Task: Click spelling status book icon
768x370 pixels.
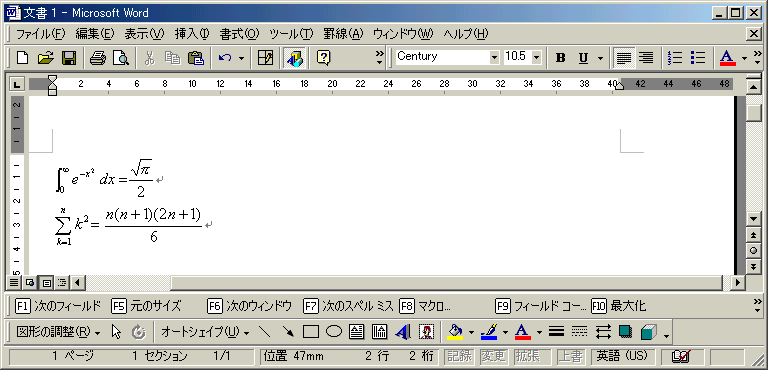Action: click(x=681, y=356)
